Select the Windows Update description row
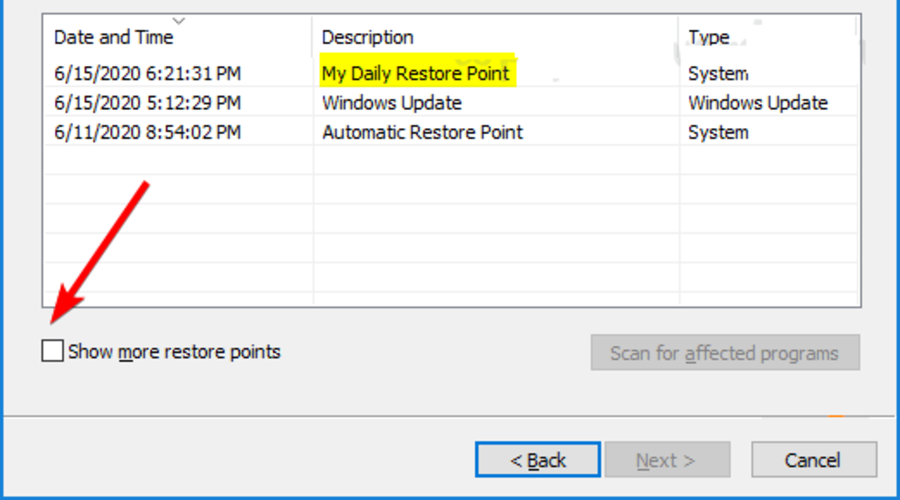Screen dimensions: 900x500 click(x=392, y=103)
